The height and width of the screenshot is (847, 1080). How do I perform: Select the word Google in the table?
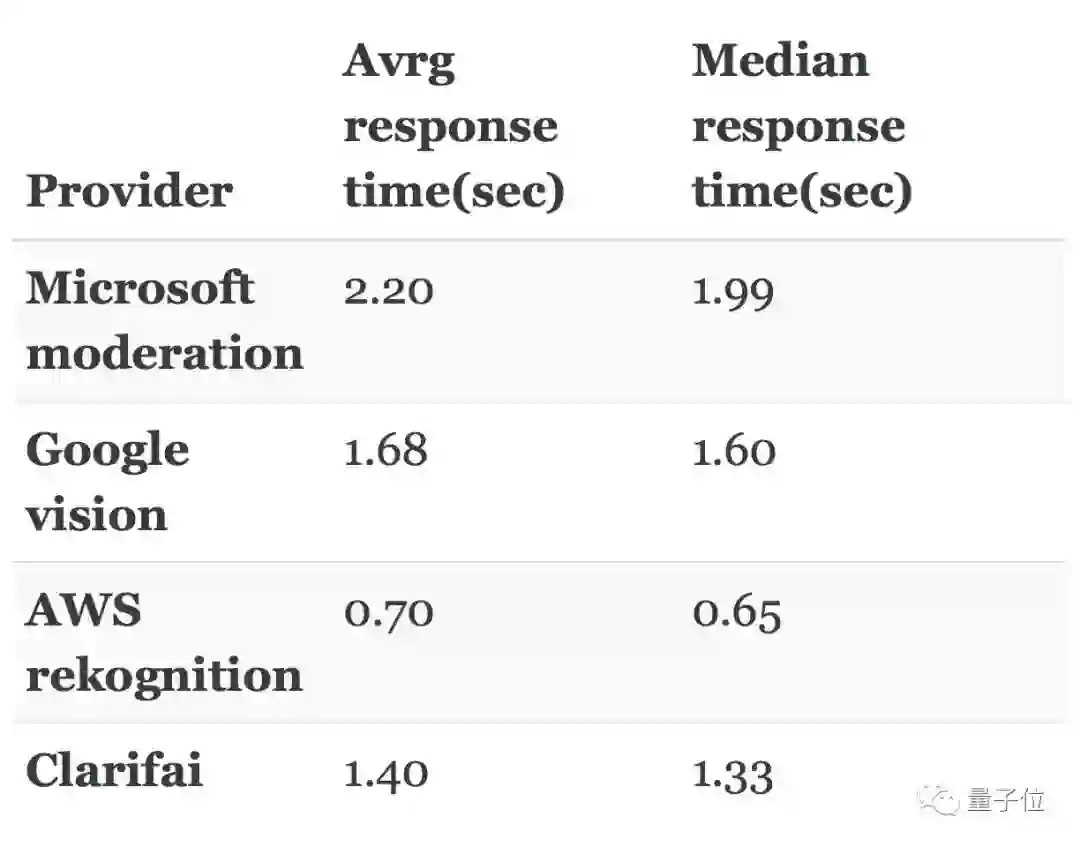point(107,450)
